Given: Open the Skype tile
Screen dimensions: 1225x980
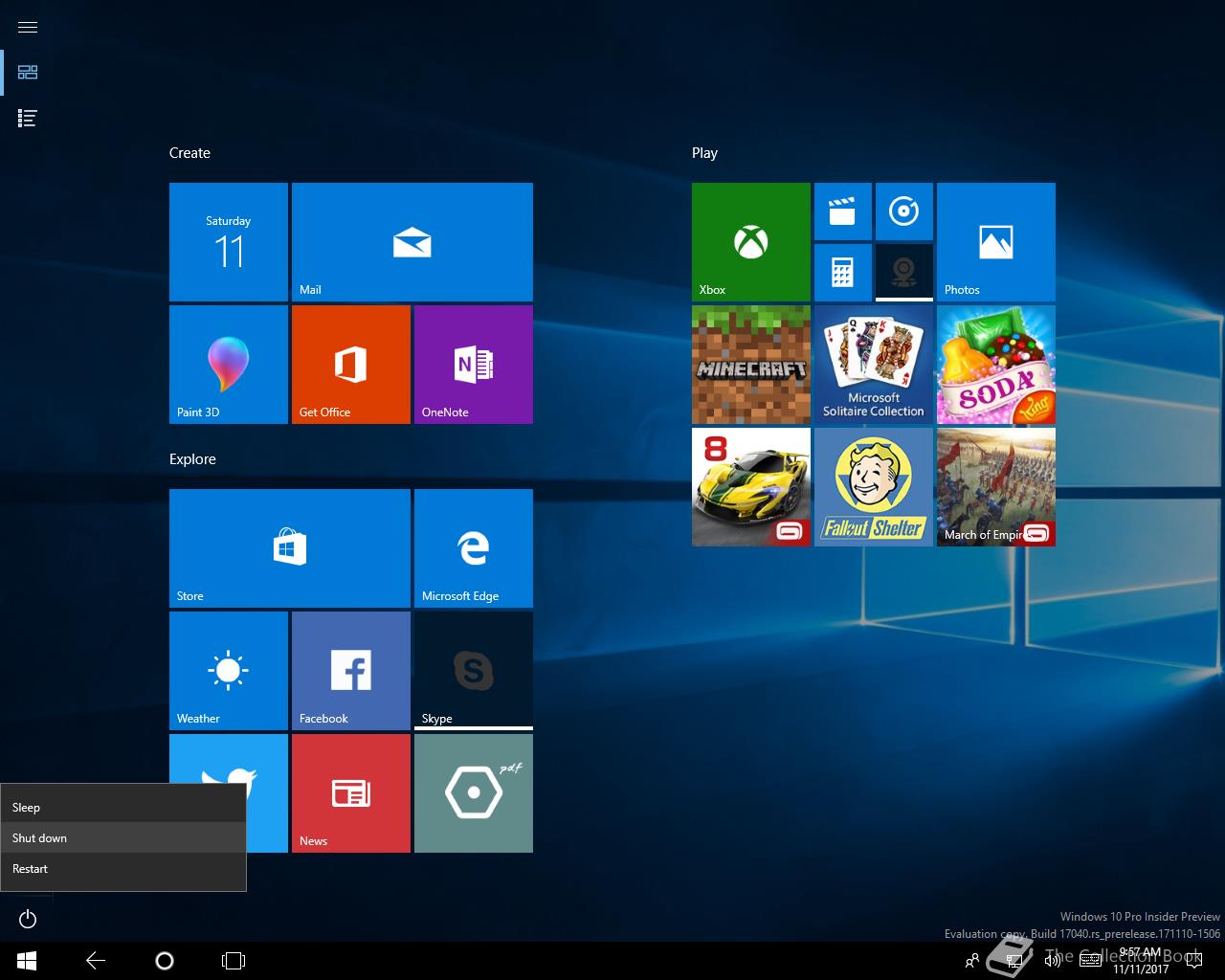Looking at the screenshot, I should (x=474, y=671).
